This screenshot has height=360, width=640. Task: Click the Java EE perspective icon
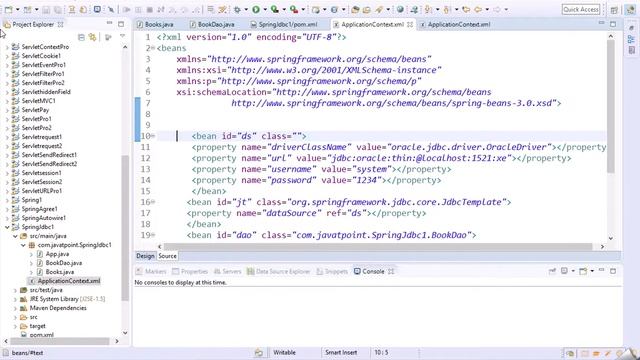631,10
